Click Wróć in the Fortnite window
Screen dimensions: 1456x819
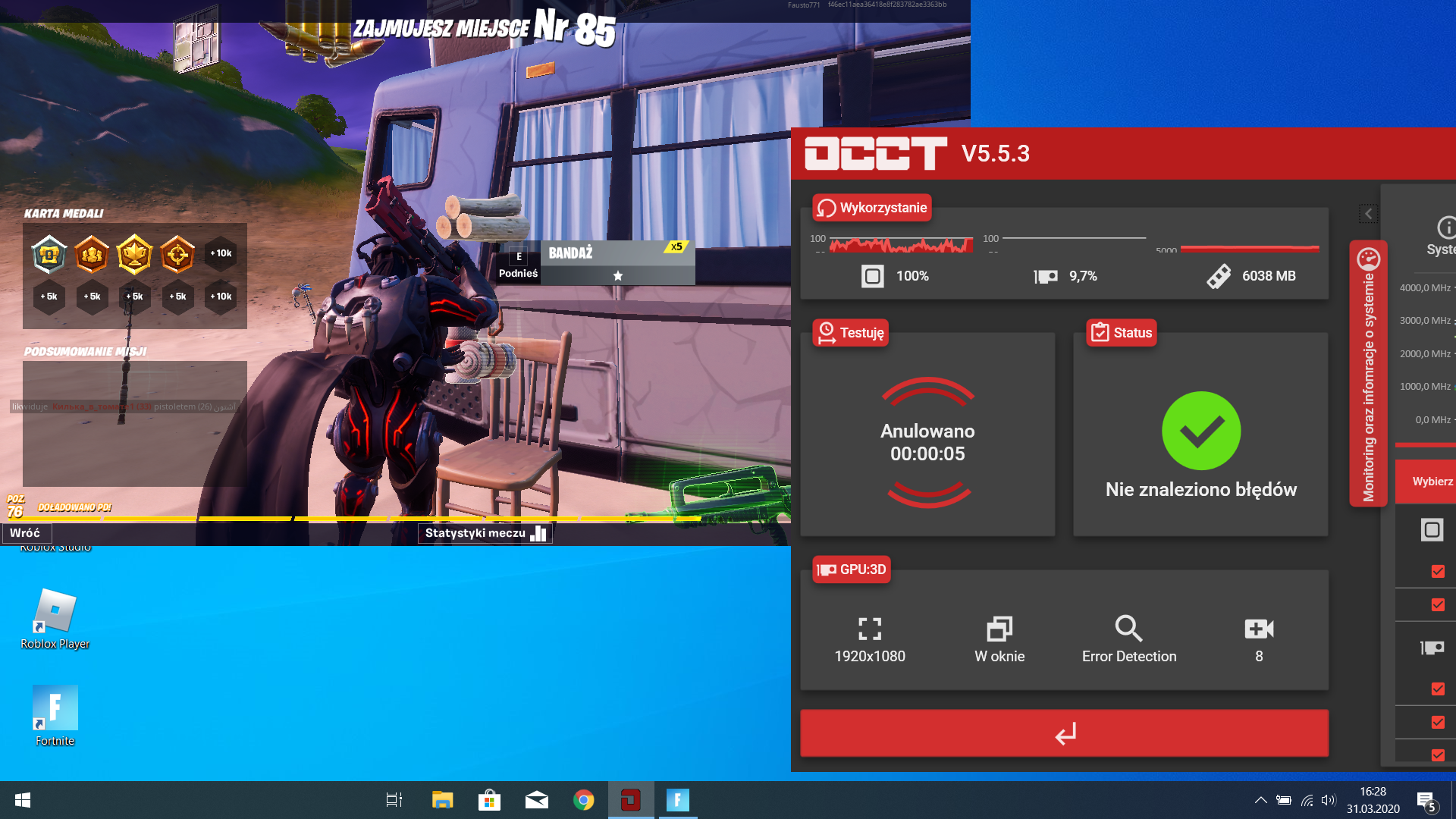point(27,533)
